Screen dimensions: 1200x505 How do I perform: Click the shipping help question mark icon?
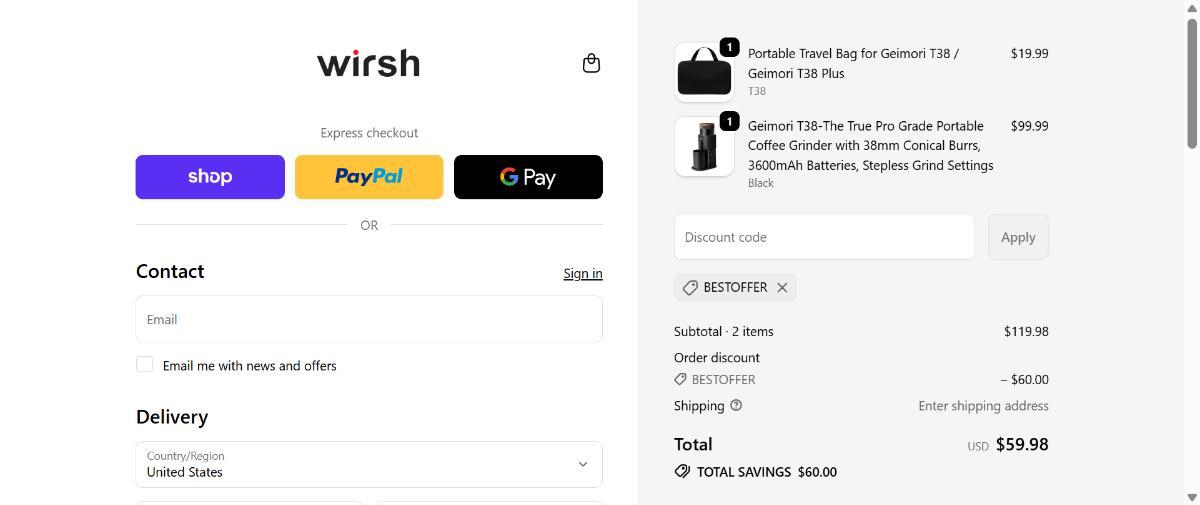tap(736, 405)
